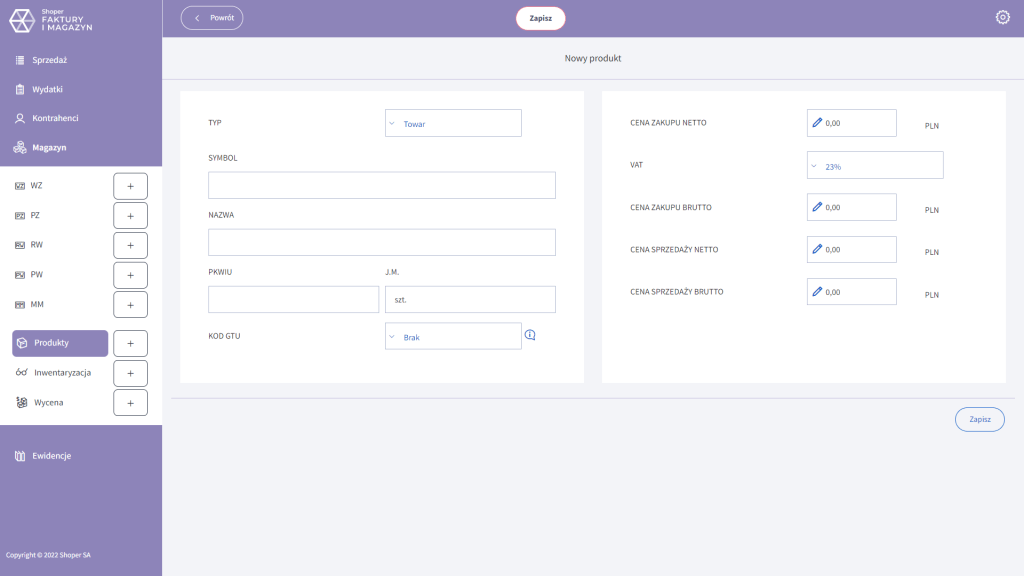Go back using the Powrót button

tap(212, 18)
